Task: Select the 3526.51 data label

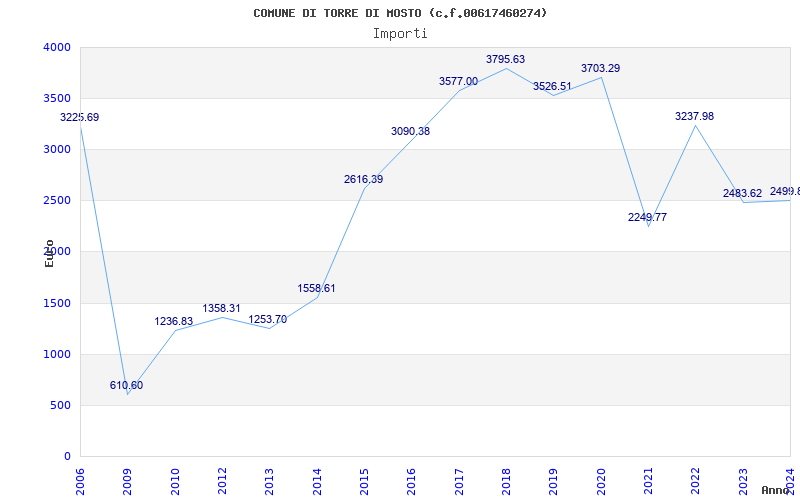Action: [553, 87]
